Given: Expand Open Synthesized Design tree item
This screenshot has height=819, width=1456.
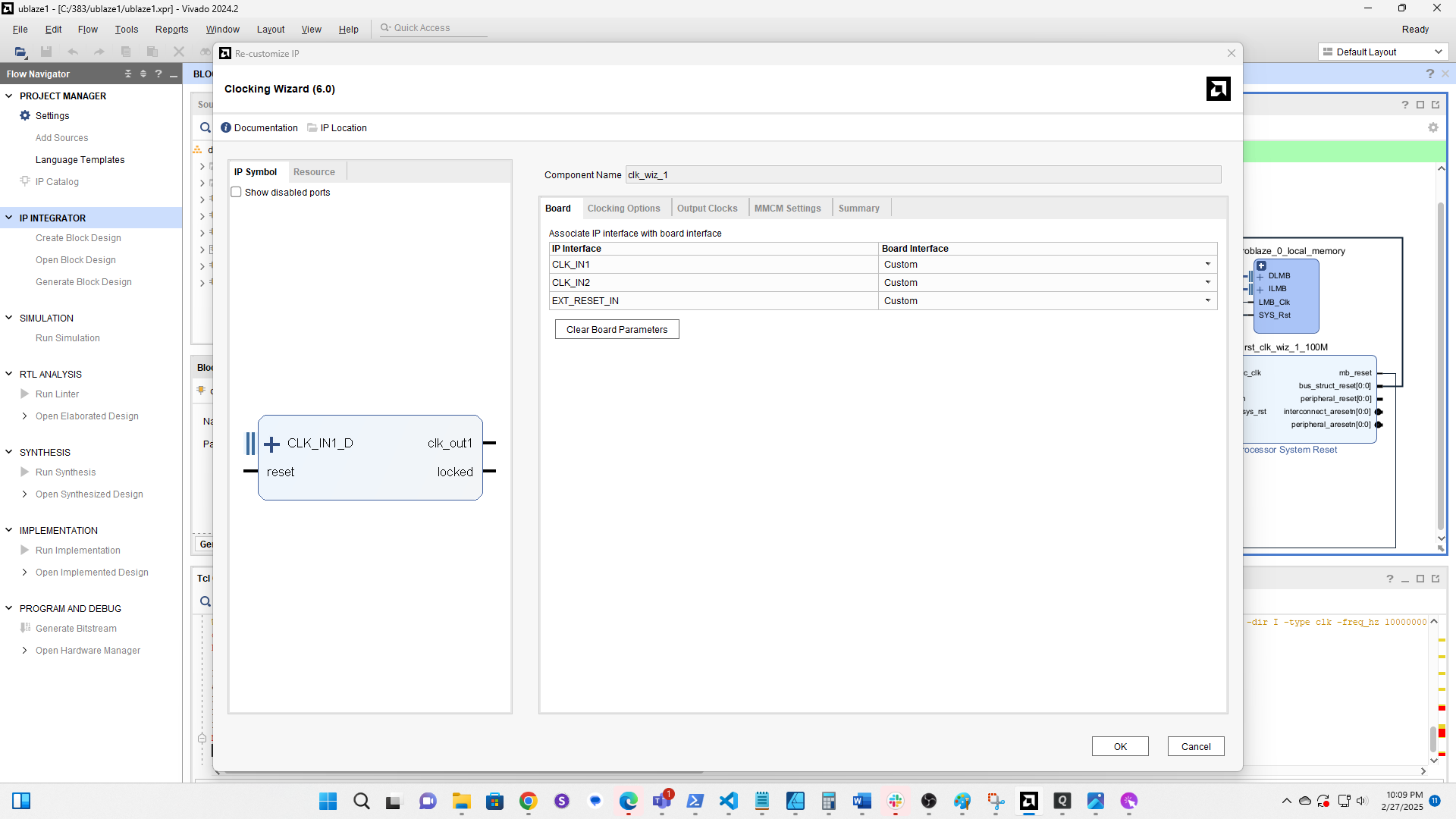Looking at the screenshot, I should [x=25, y=494].
